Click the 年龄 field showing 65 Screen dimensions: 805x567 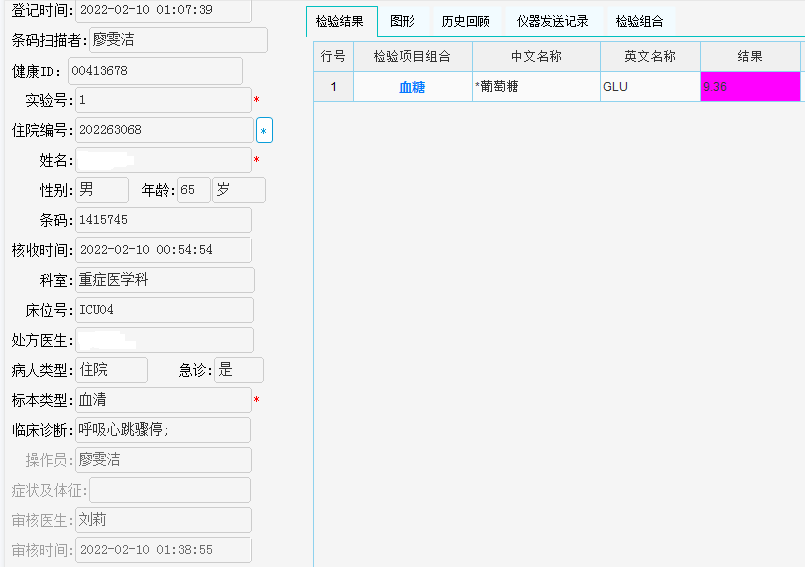[194, 190]
